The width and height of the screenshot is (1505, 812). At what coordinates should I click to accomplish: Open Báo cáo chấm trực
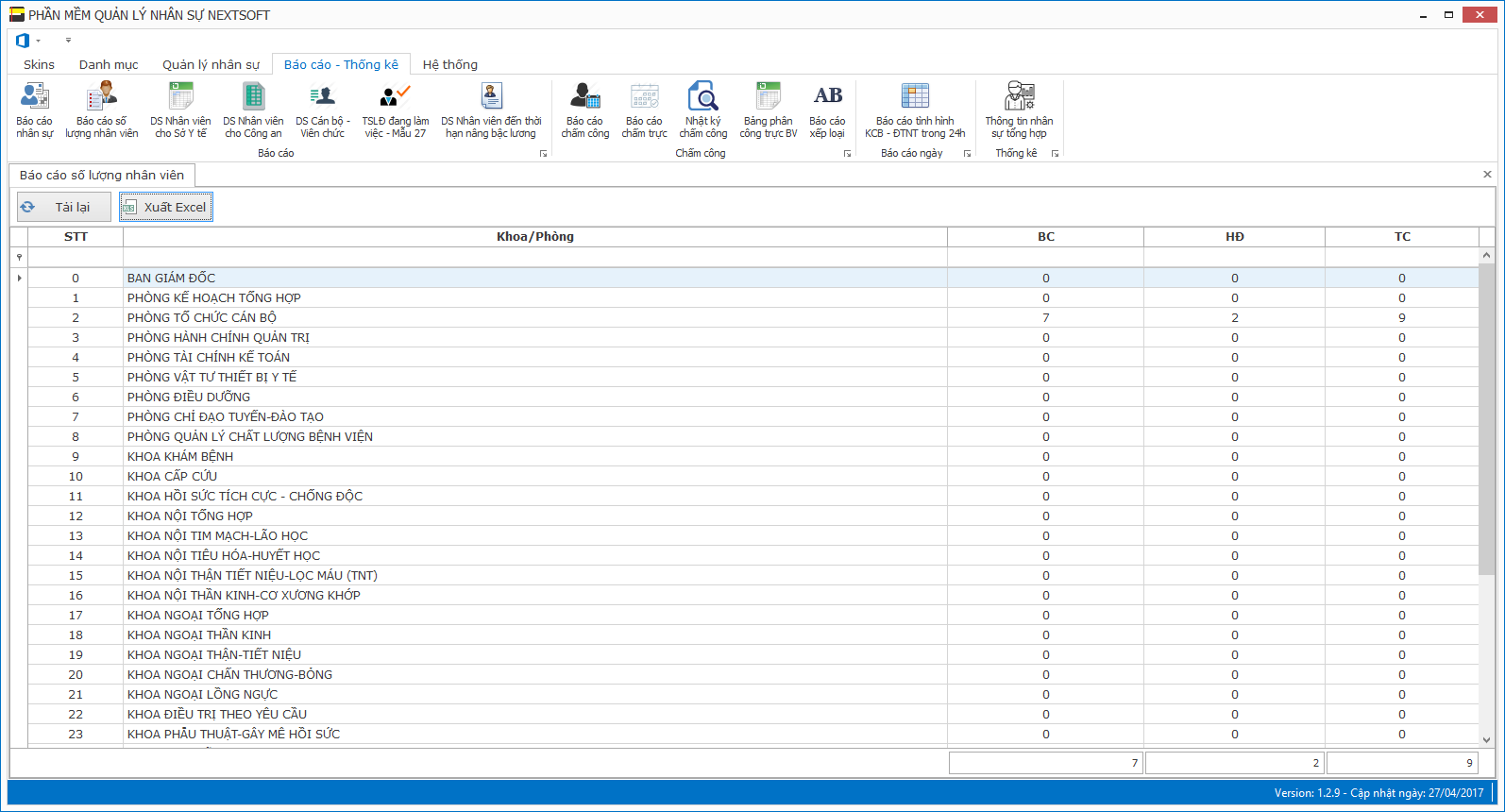[645, 110]
